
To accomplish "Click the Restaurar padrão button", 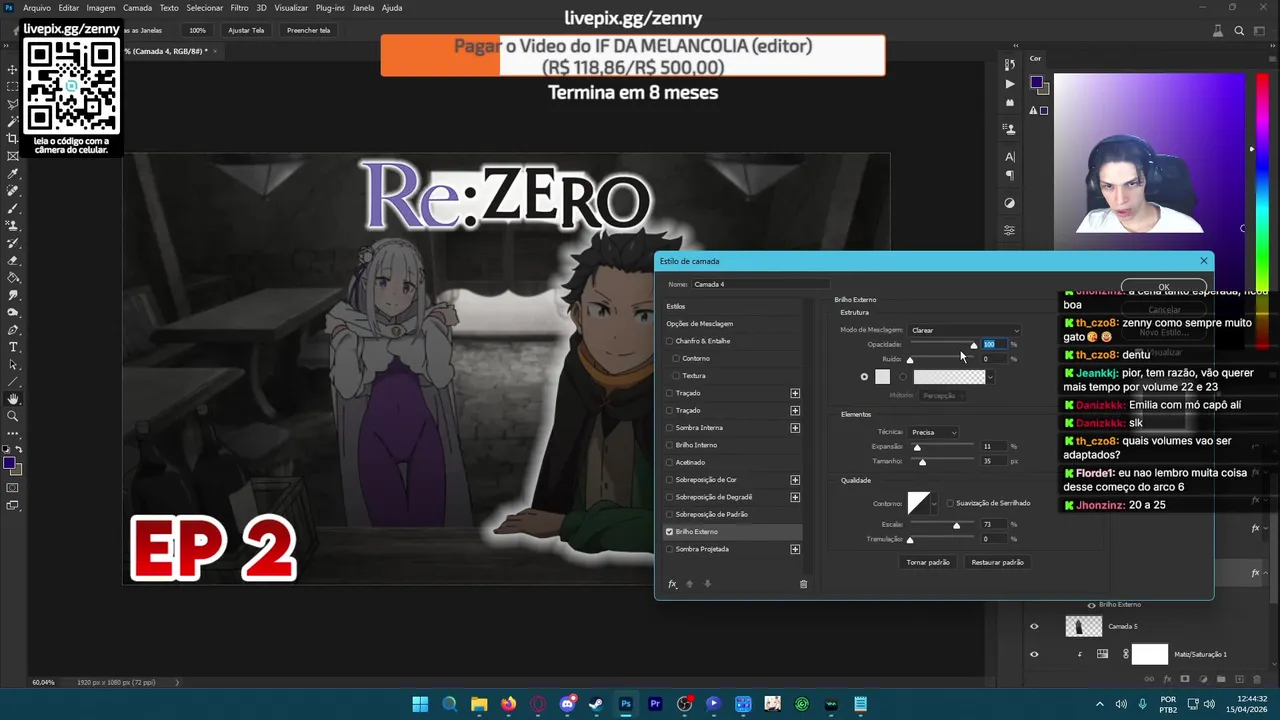I will [997, 562].
